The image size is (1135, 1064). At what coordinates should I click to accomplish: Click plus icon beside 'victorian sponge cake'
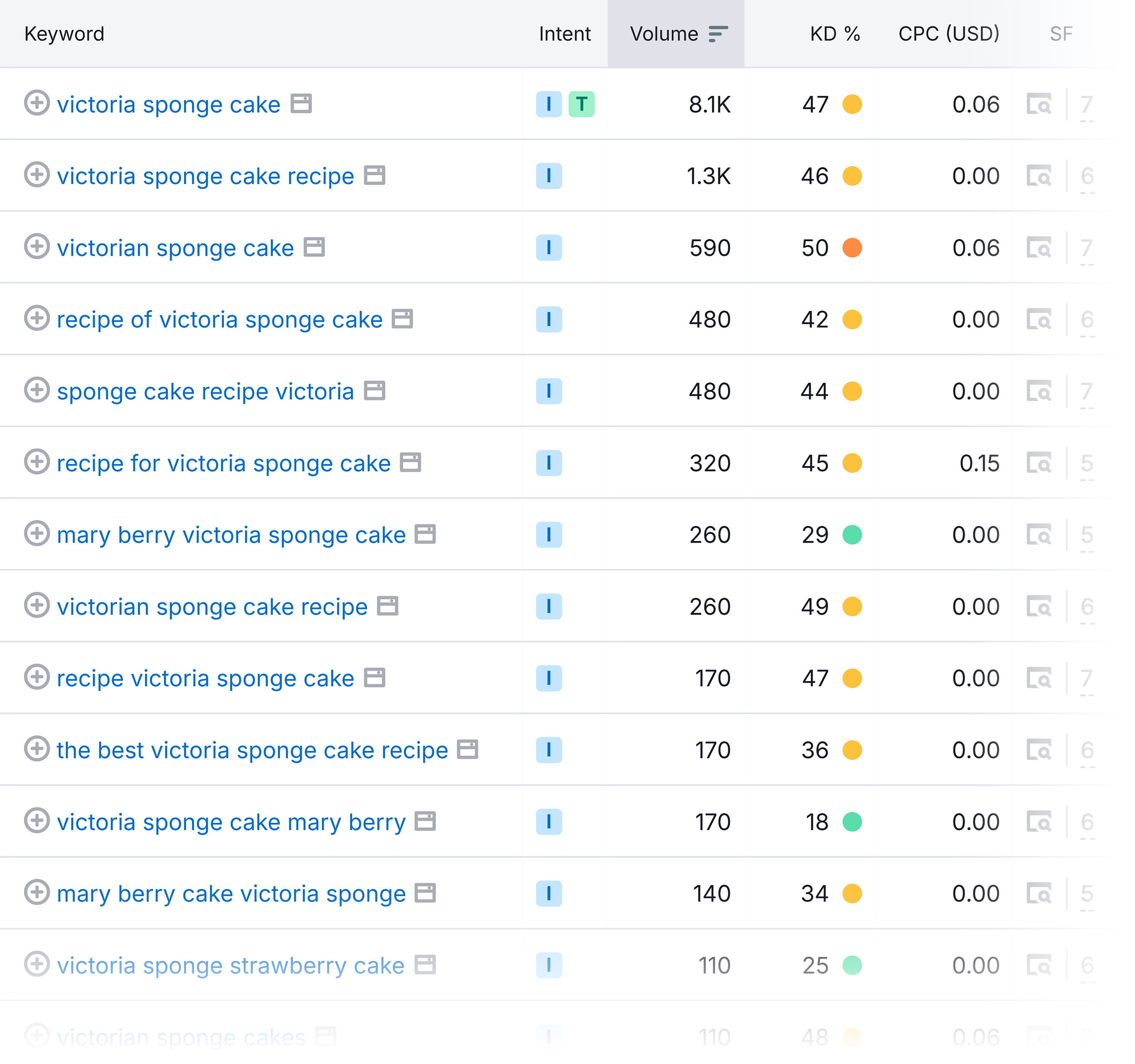click(37, 247)
